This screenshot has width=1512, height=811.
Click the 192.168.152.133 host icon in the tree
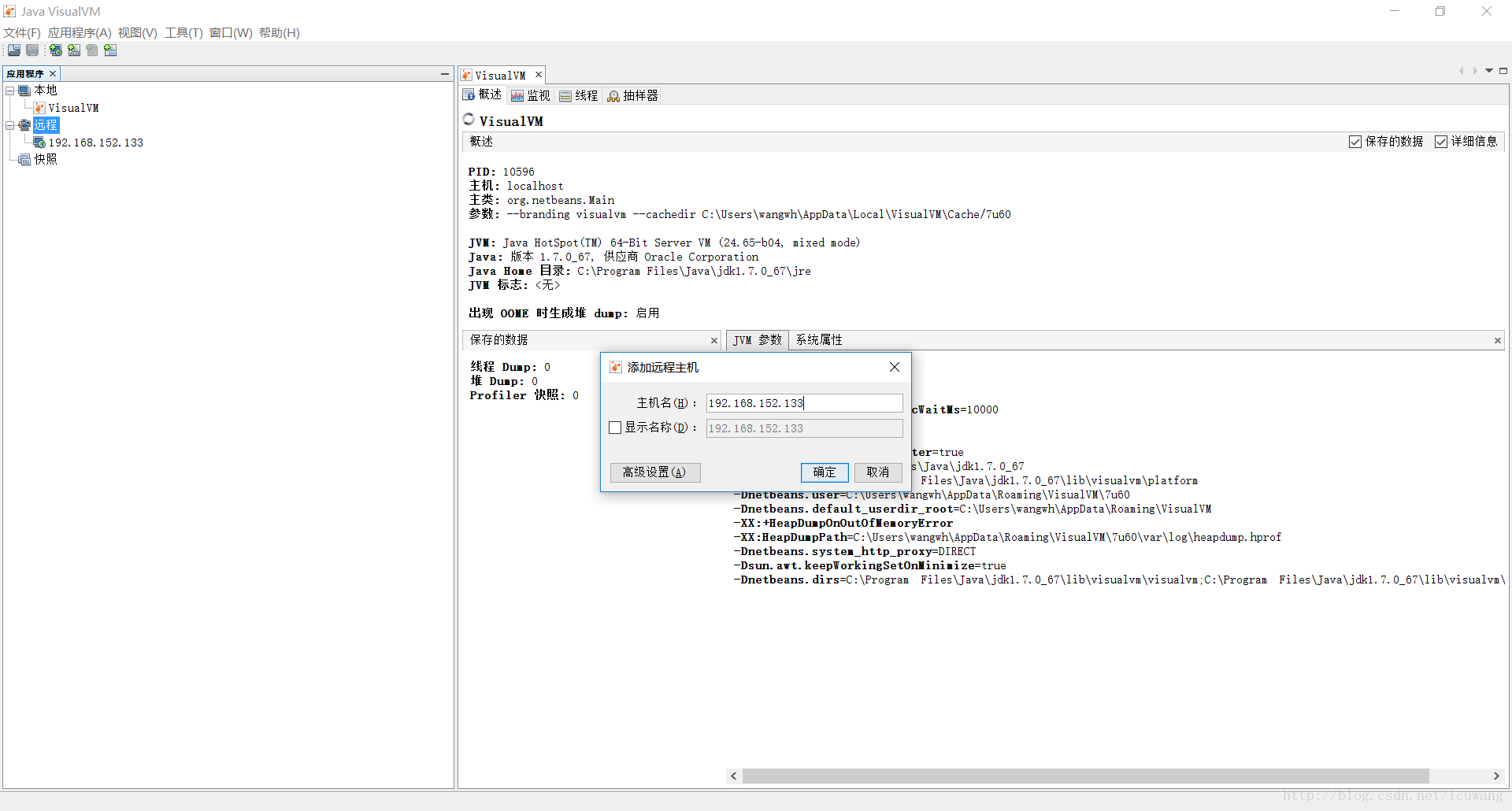point(39,143)
